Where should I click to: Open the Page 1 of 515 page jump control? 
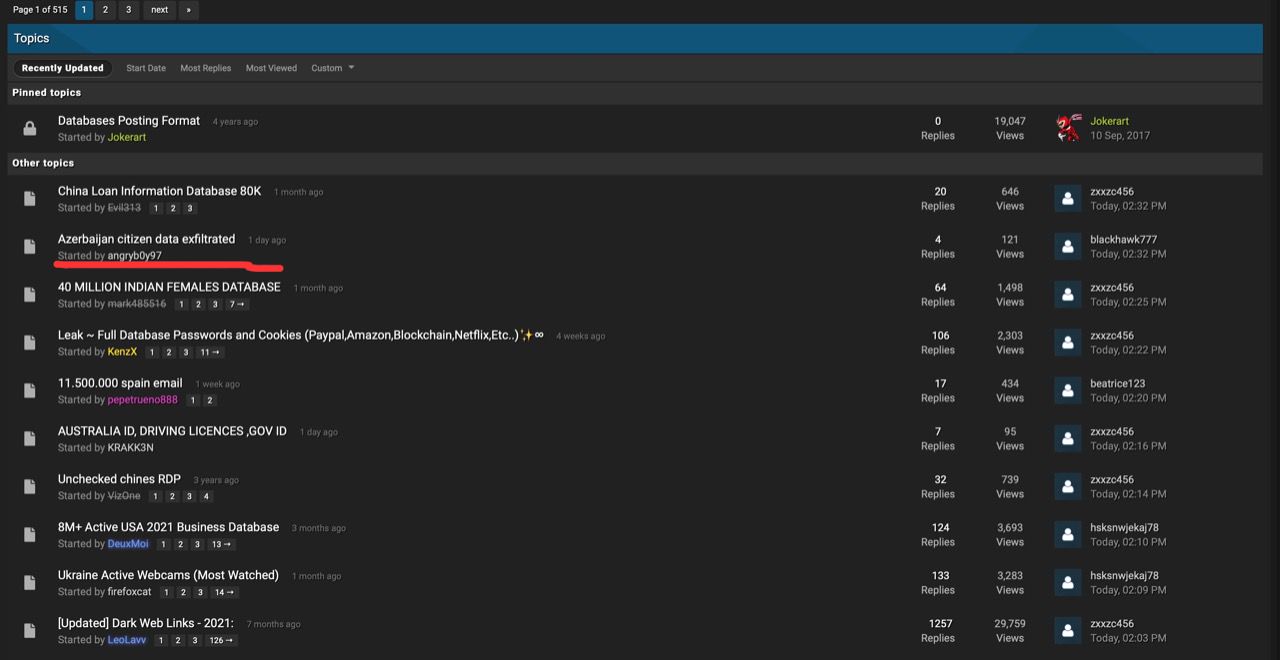coord(40,10)
